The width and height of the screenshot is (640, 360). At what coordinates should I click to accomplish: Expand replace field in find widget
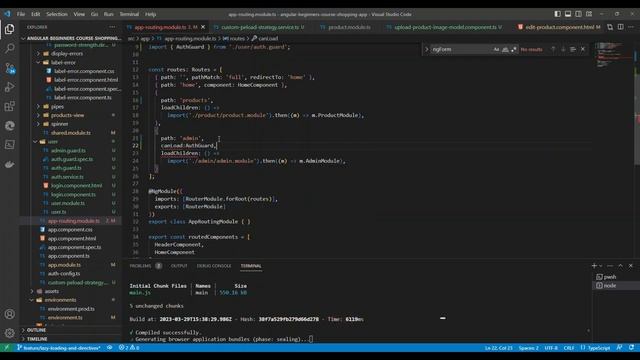427,49
